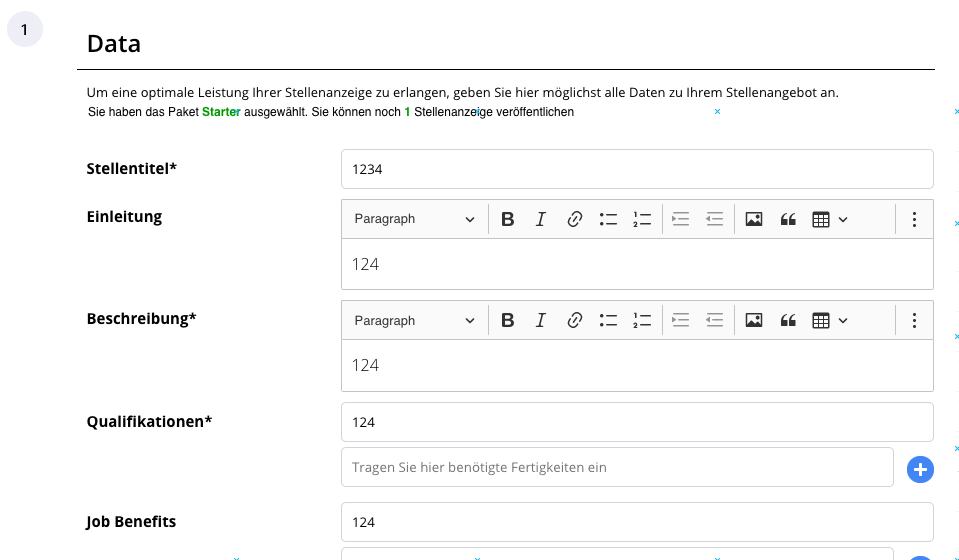Decrease indent in Beschreibung editor

pyautogui.click(x=714, y=320)
